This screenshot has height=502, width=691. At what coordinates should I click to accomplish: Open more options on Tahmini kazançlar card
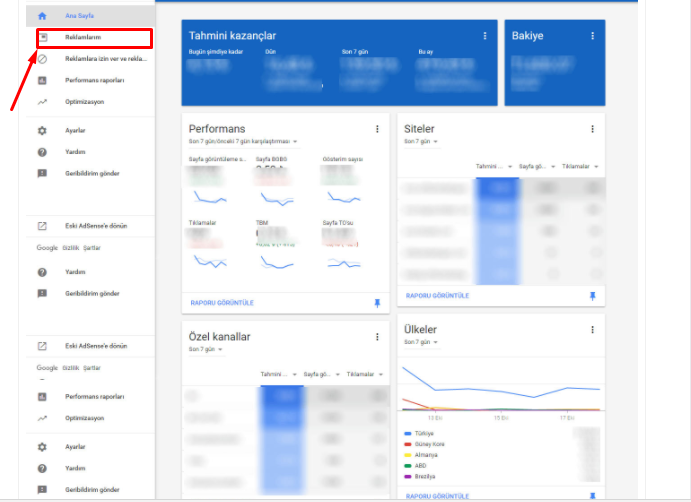point(485,36)
